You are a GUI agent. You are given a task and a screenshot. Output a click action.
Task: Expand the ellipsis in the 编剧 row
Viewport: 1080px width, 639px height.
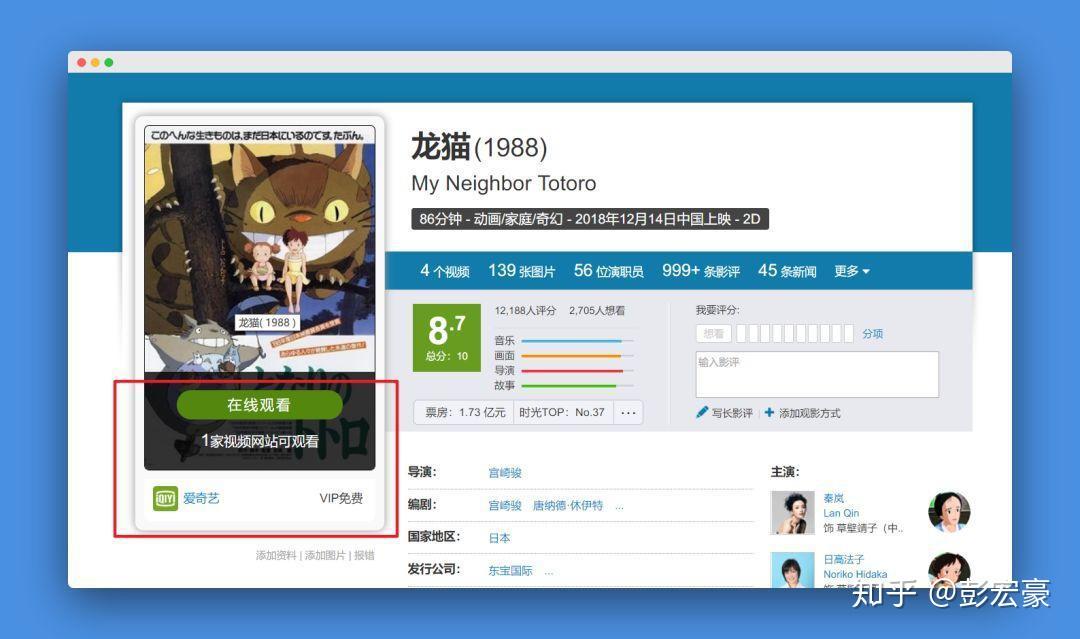[x=619, y=507]
